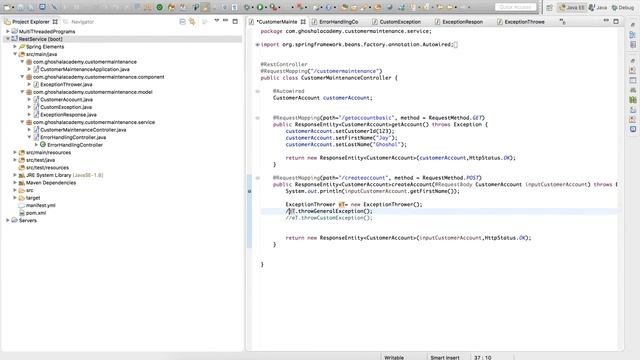640x360 pixels.
Task: Select ErrorHandlingController class node
Action: click(75, 145)
